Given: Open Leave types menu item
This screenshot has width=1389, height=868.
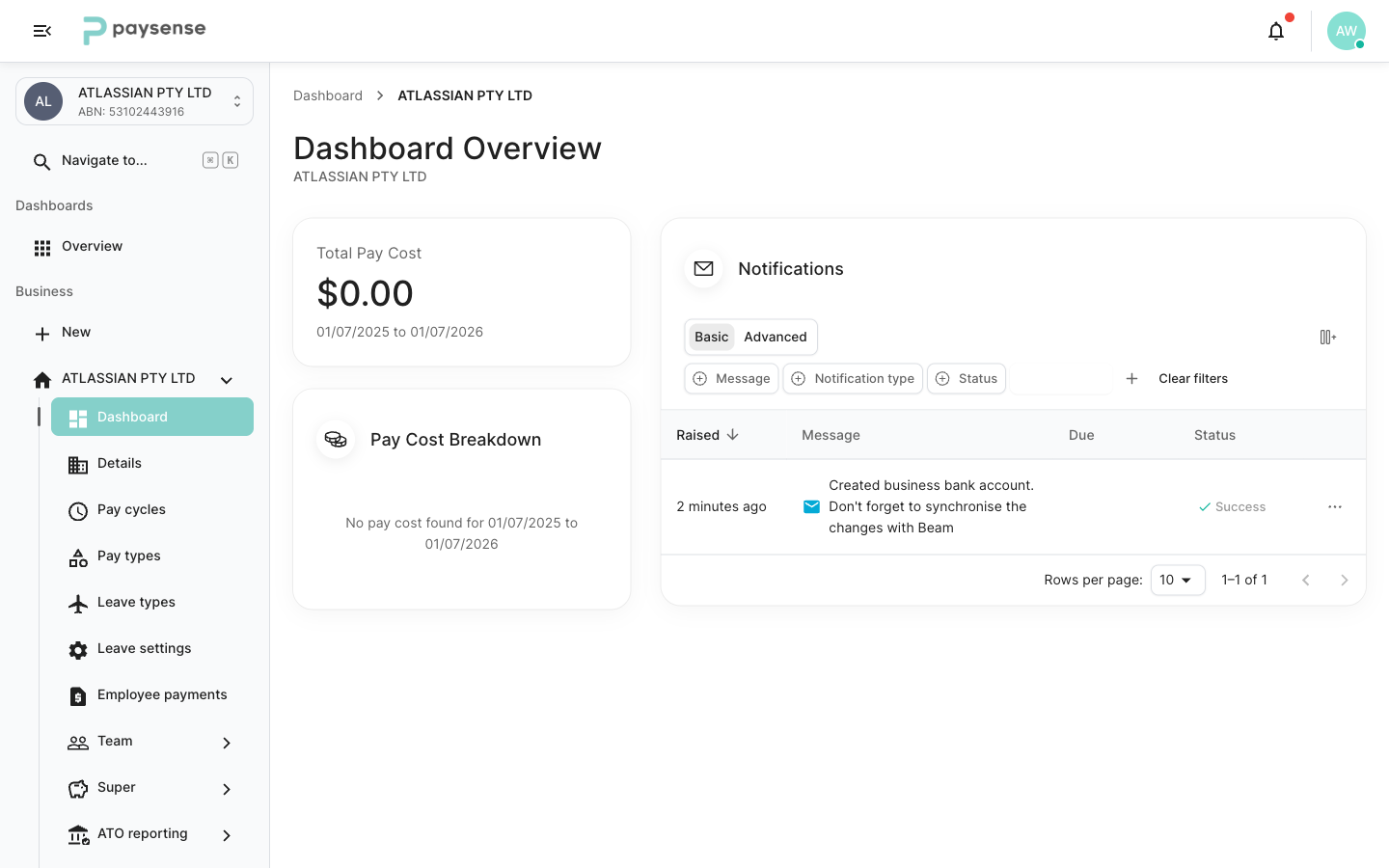Looking at the screenshot, I should pos(152,602).
